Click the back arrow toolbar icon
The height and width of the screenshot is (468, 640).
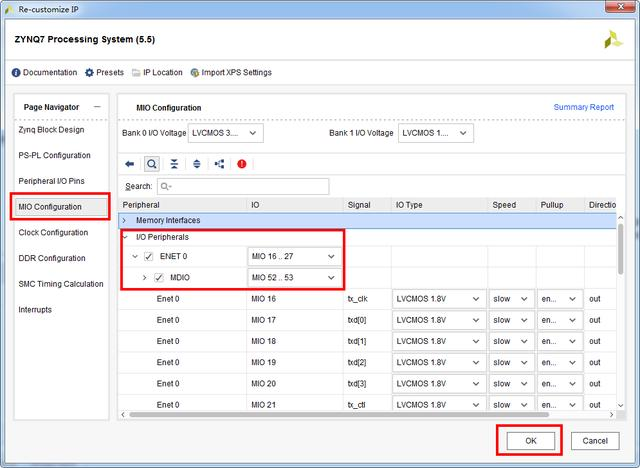pyautogui.click(x=130, y=164)
